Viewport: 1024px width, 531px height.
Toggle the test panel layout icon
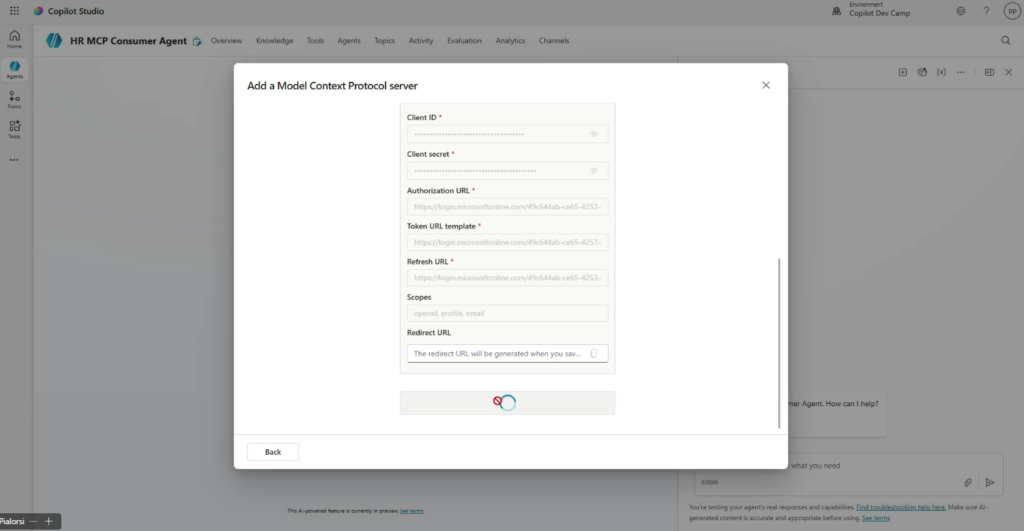(989, 72)
